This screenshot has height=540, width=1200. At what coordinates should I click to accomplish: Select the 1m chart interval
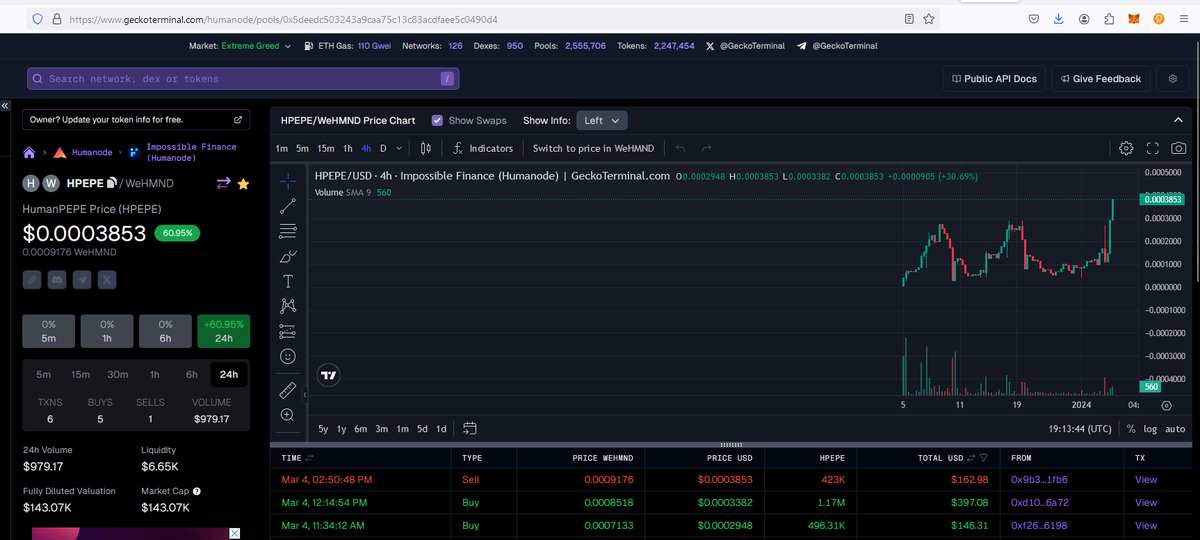[282, 148]
